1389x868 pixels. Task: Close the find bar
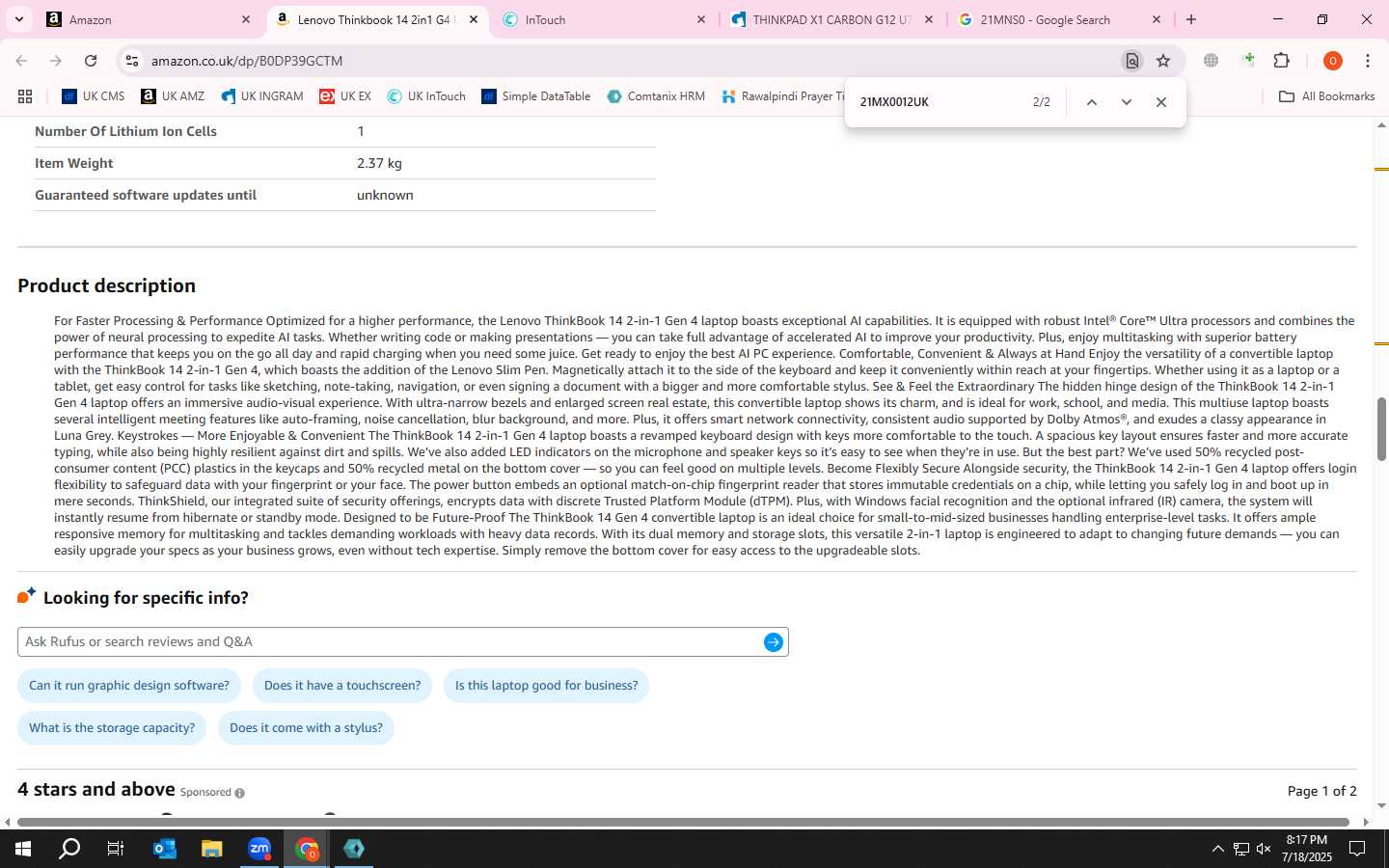(x=1160, y=102)
